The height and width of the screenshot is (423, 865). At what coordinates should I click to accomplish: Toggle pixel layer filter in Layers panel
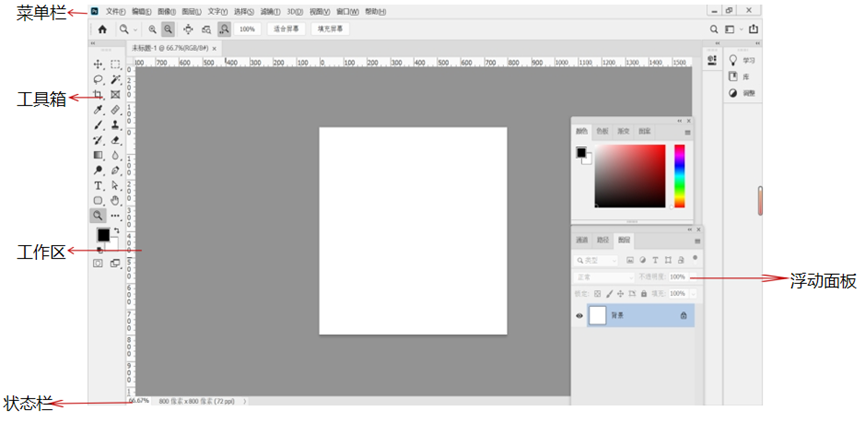click(630, 260)
